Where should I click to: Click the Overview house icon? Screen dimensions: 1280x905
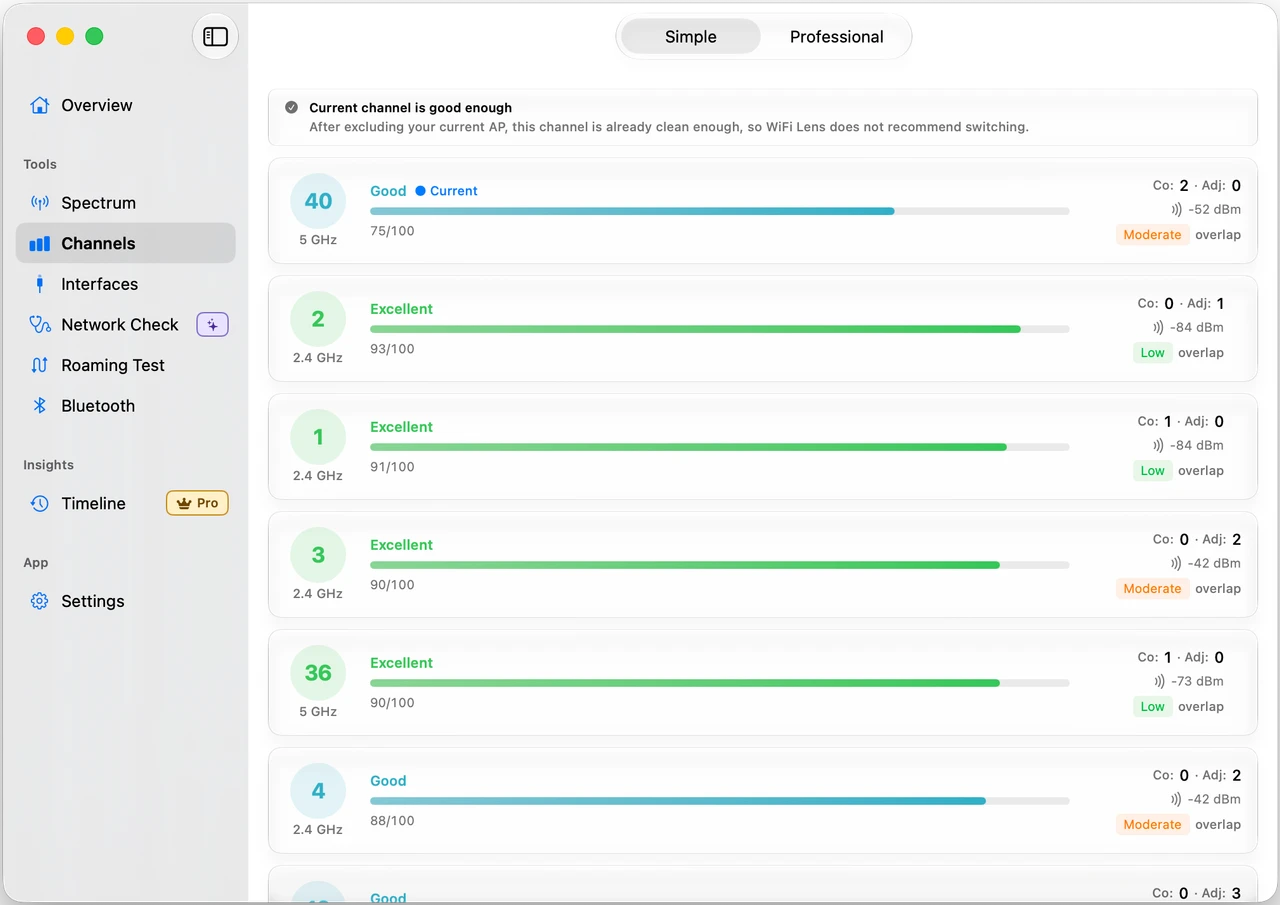click(40, 105)
